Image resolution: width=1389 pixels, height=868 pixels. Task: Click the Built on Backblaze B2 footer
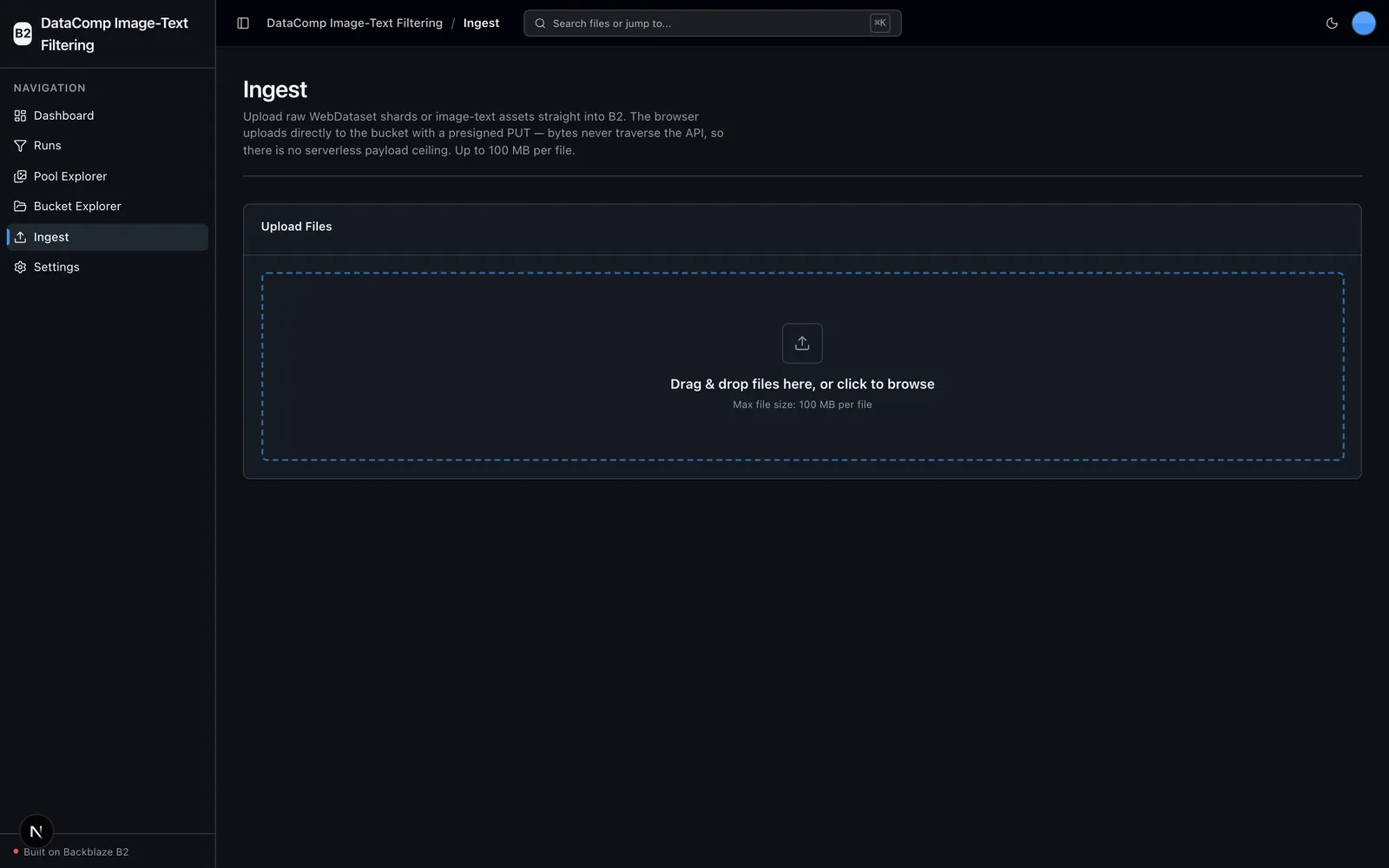coord(76,852)
